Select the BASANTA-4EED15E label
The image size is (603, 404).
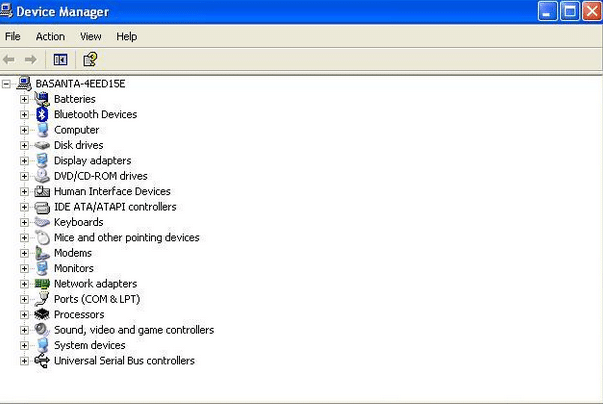80,84
